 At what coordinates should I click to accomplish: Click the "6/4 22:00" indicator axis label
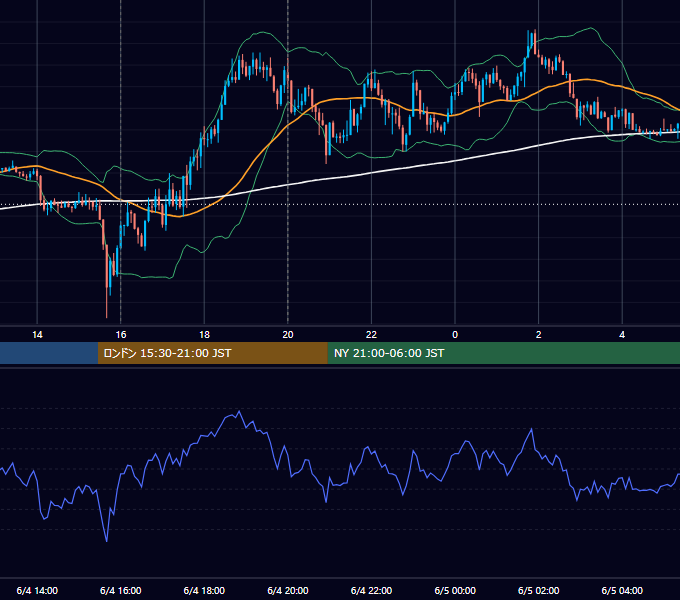pos(371,590)
